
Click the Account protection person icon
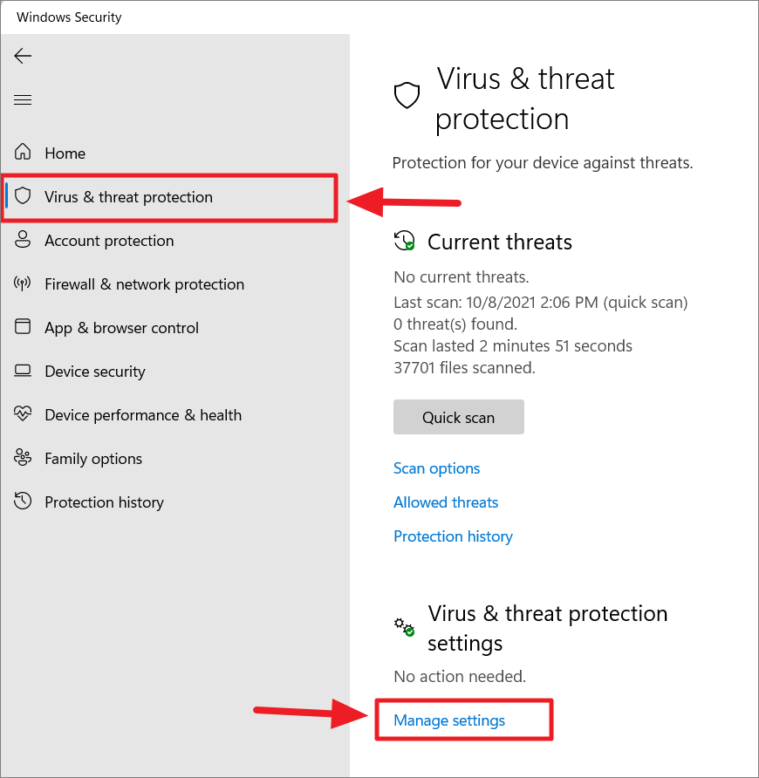click(x=23, y=239)
